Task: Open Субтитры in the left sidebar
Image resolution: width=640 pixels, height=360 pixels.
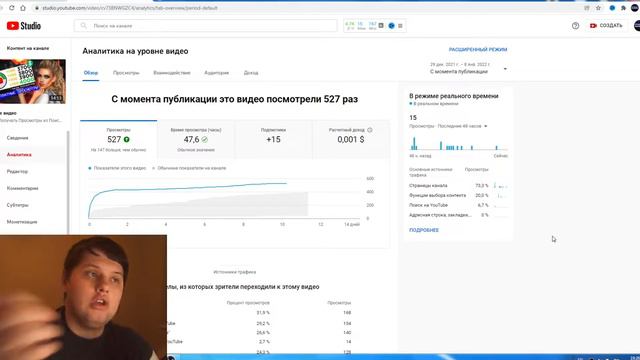Action: [x=18, y=205]
